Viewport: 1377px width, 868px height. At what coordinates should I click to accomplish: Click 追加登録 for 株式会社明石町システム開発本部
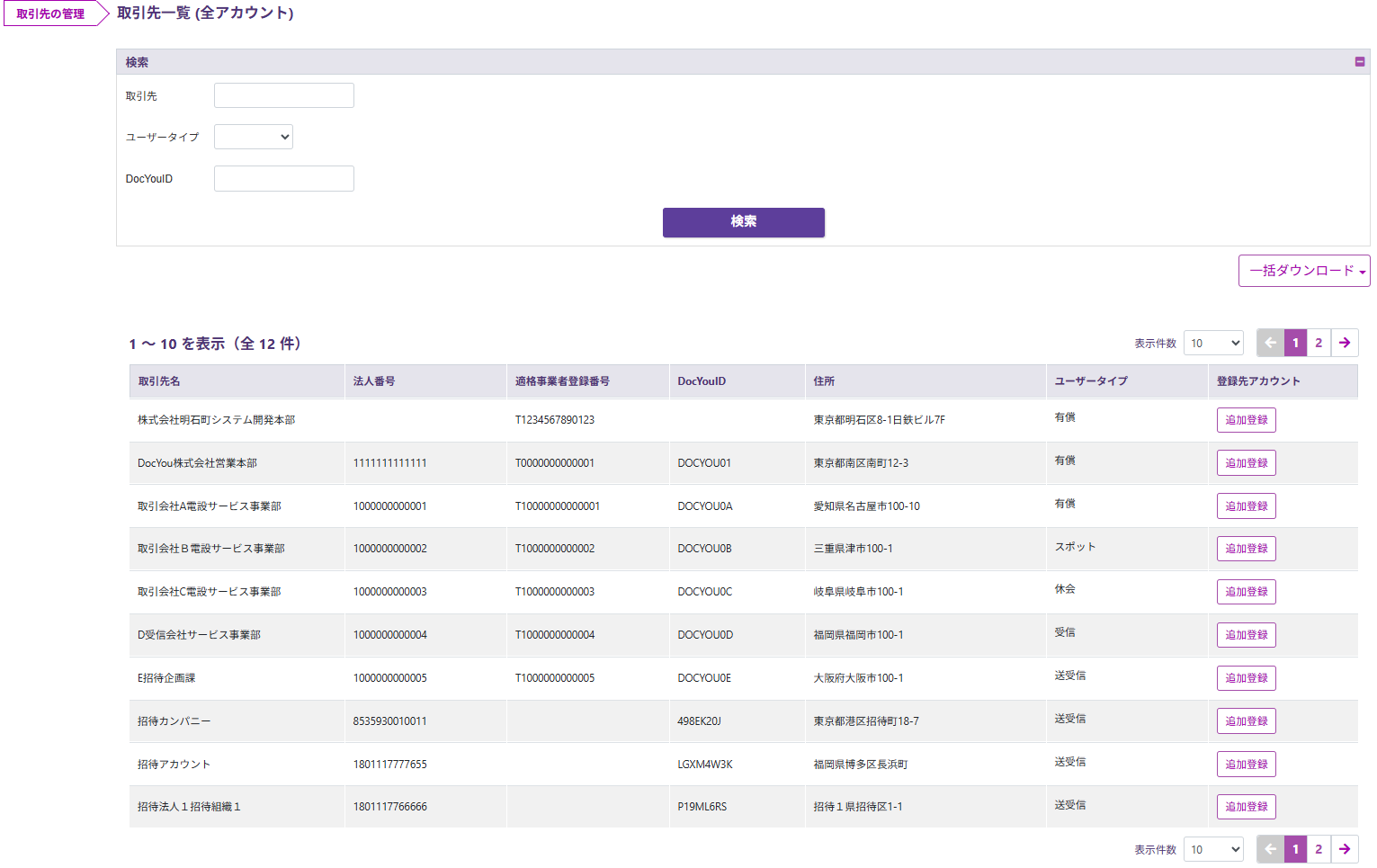[x=1246, y=420]
